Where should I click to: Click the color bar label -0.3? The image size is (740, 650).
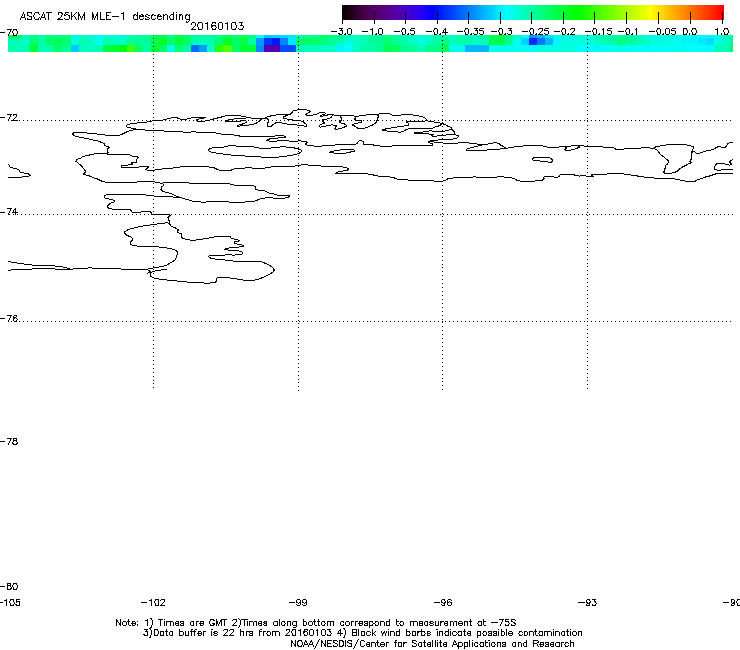502,32
